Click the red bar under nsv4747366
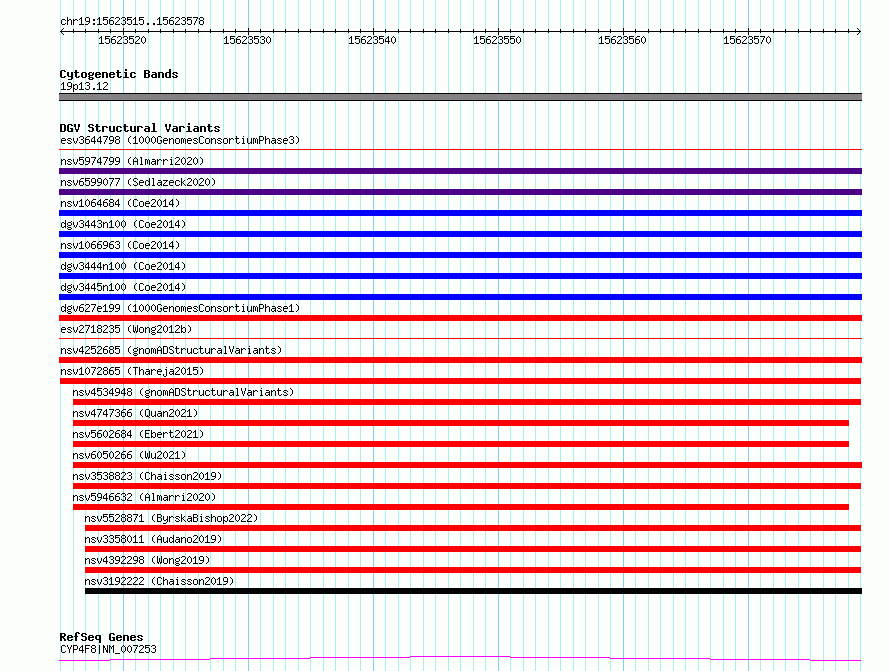Image resolution: width=890 pixels, height=671 pixels. [460, 423]
